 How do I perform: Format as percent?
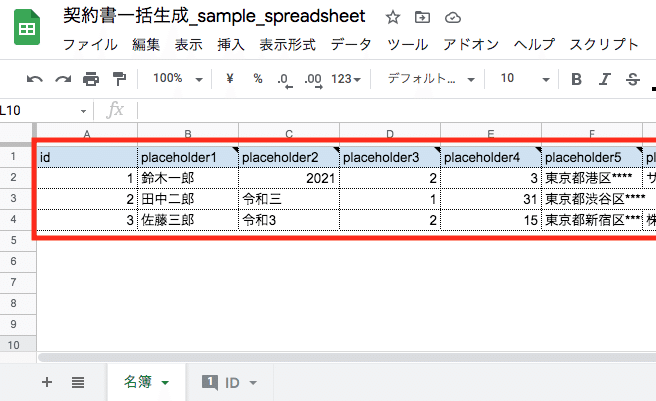click(x=258, y=78)
